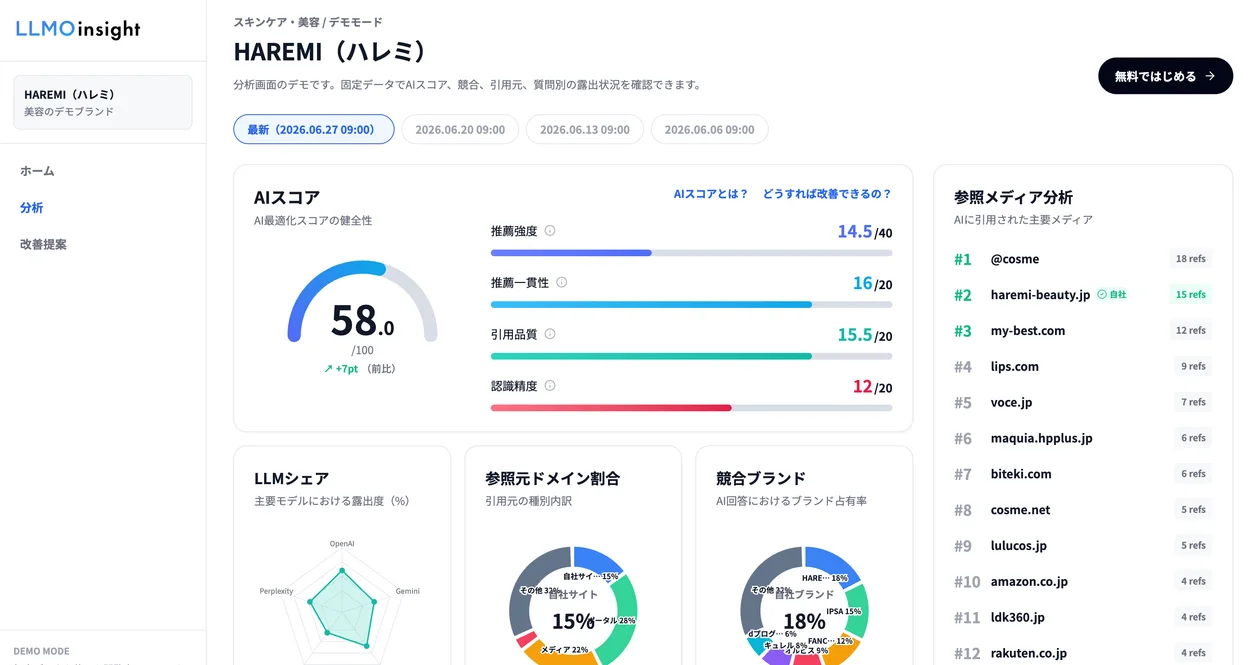This screenshot has width=1260, height=665.
Task: Click 無料ではじめる button
Action: point(1165,76)
